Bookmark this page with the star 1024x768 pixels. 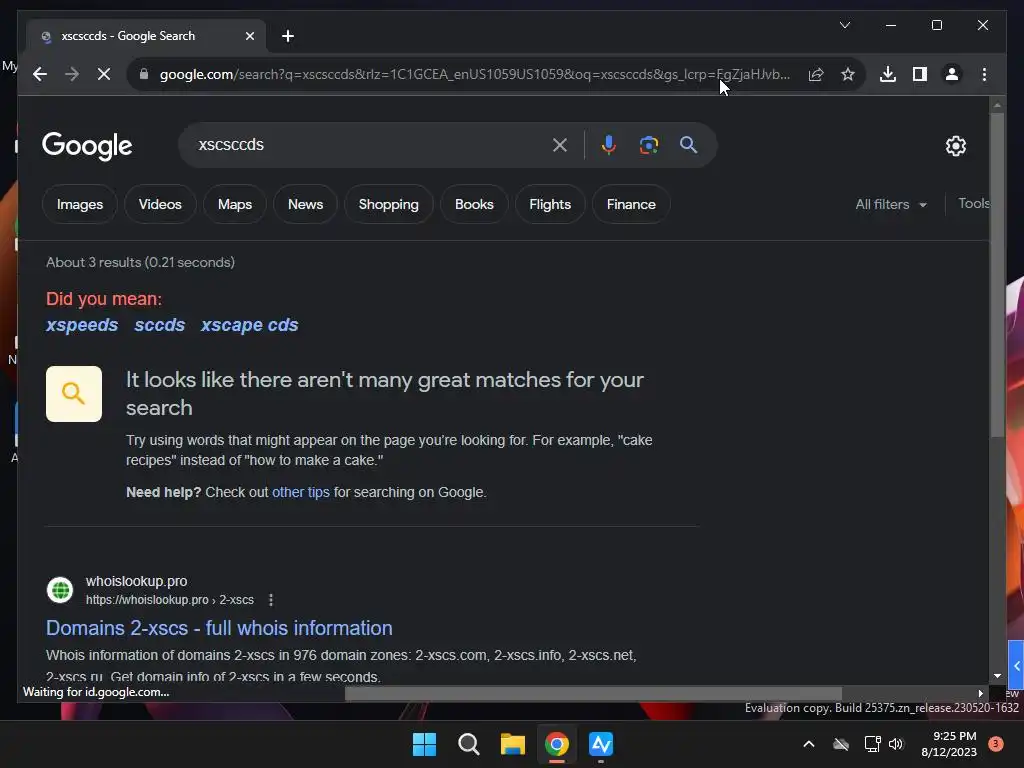[x=848, y=74]
